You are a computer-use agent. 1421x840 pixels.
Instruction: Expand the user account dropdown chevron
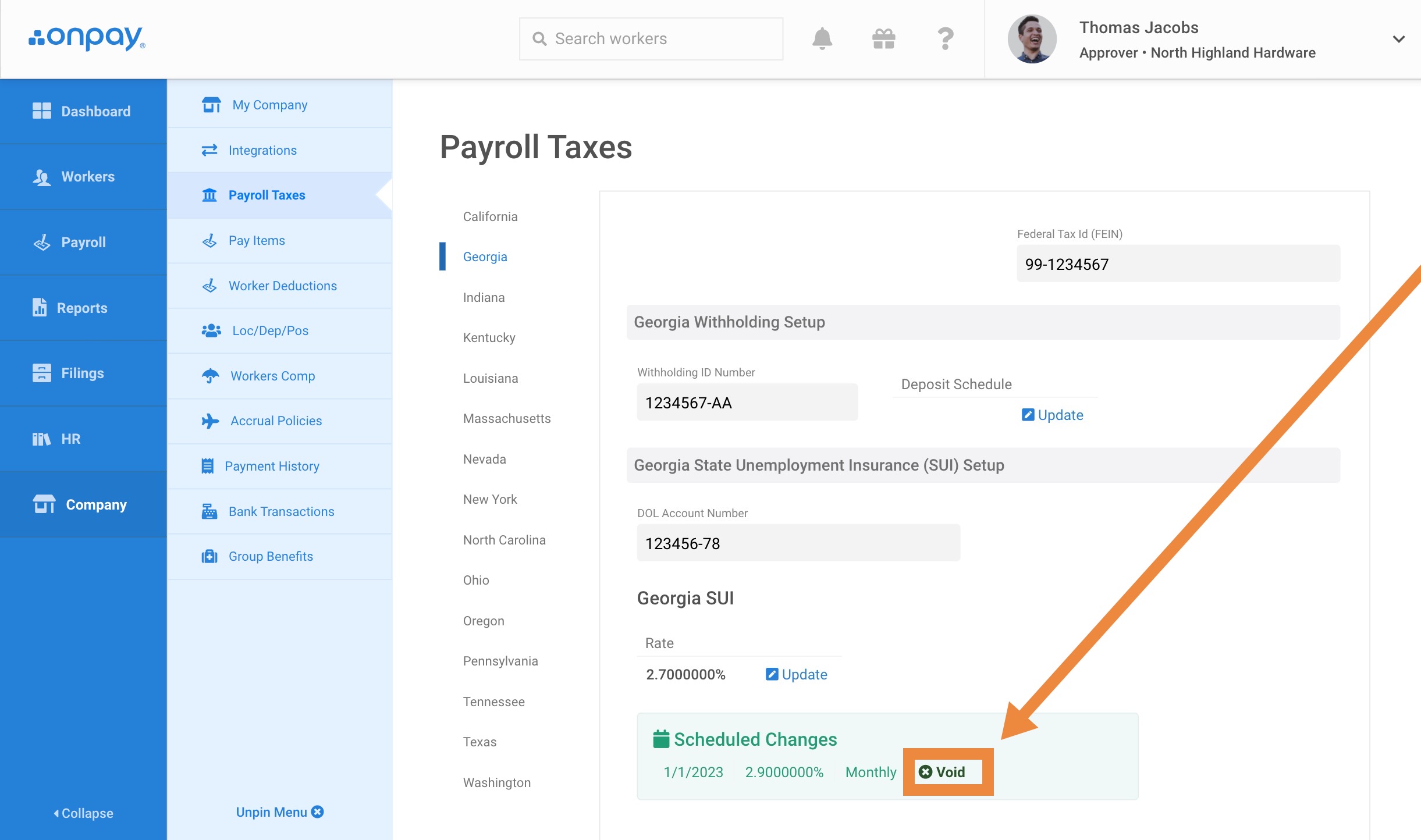point(1398,39)
